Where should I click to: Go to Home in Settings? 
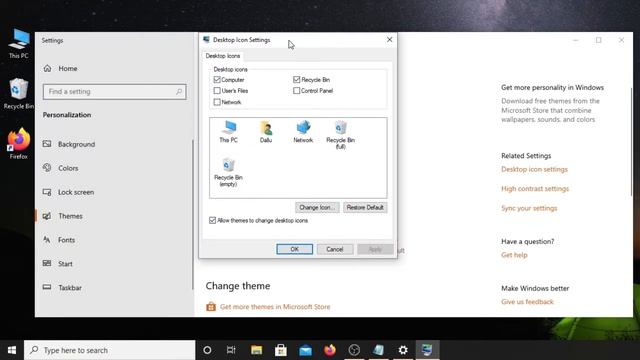68,68
